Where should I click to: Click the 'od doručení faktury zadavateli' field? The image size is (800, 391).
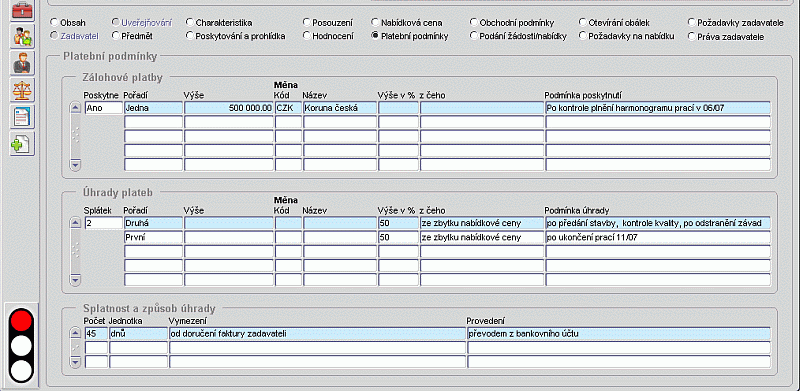pyautogui.click(x=317, y=334)
